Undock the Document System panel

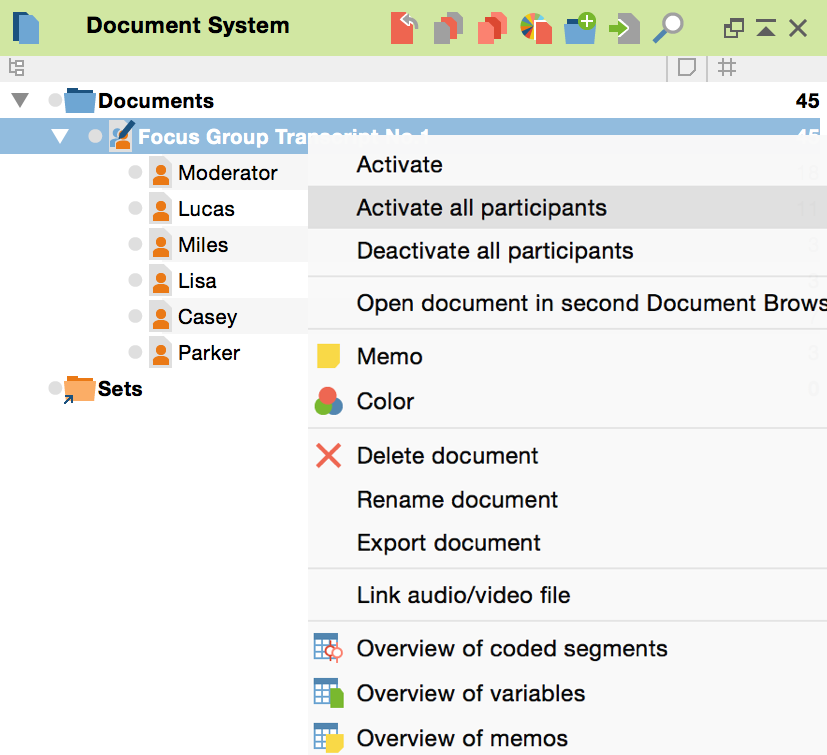[x=734, y=28]
